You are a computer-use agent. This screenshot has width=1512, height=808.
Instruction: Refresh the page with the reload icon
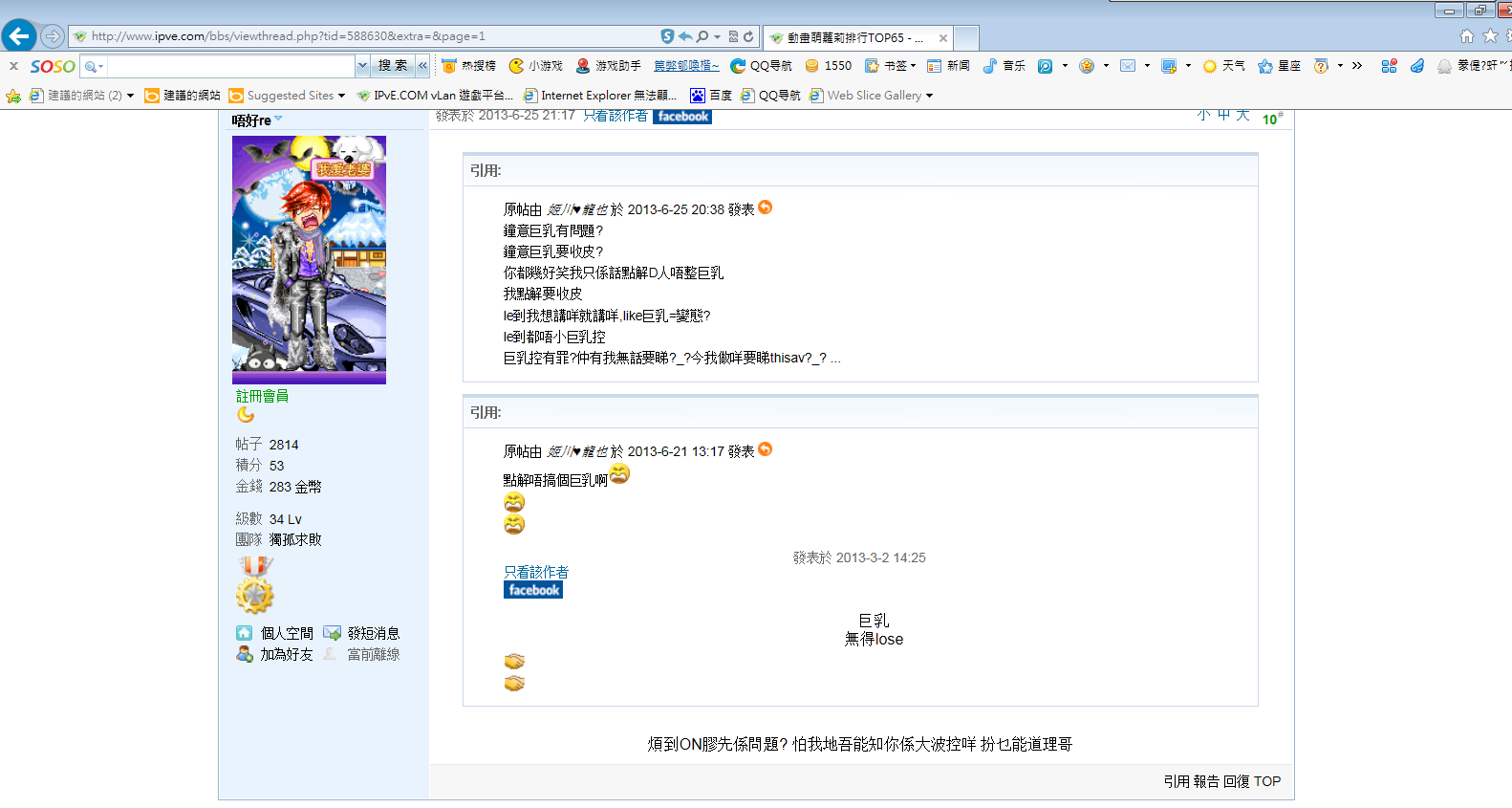click(x=748, y=36)
